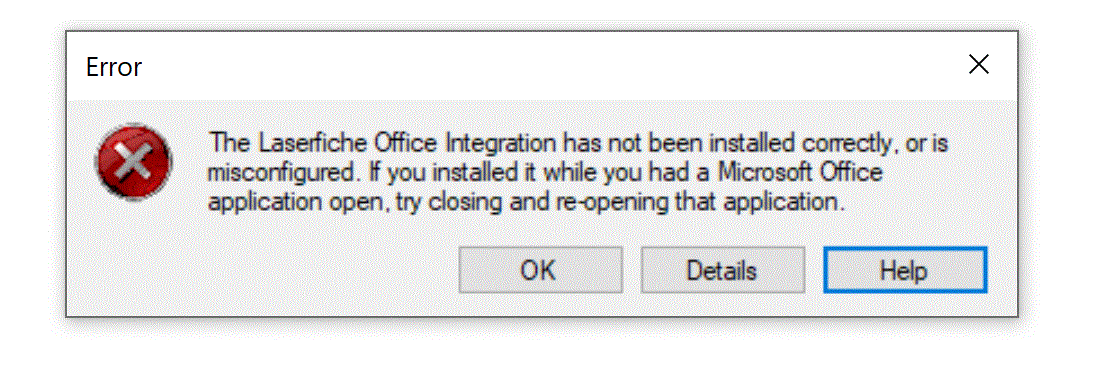Click the Help button

(905, 270)
